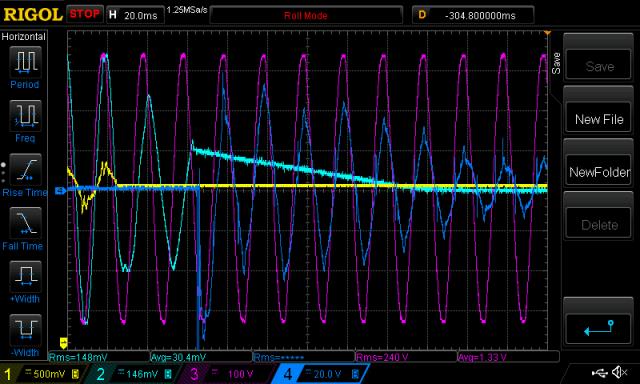
Task: Click the red STOP run indicator
Action: click(x=84, y=14)
